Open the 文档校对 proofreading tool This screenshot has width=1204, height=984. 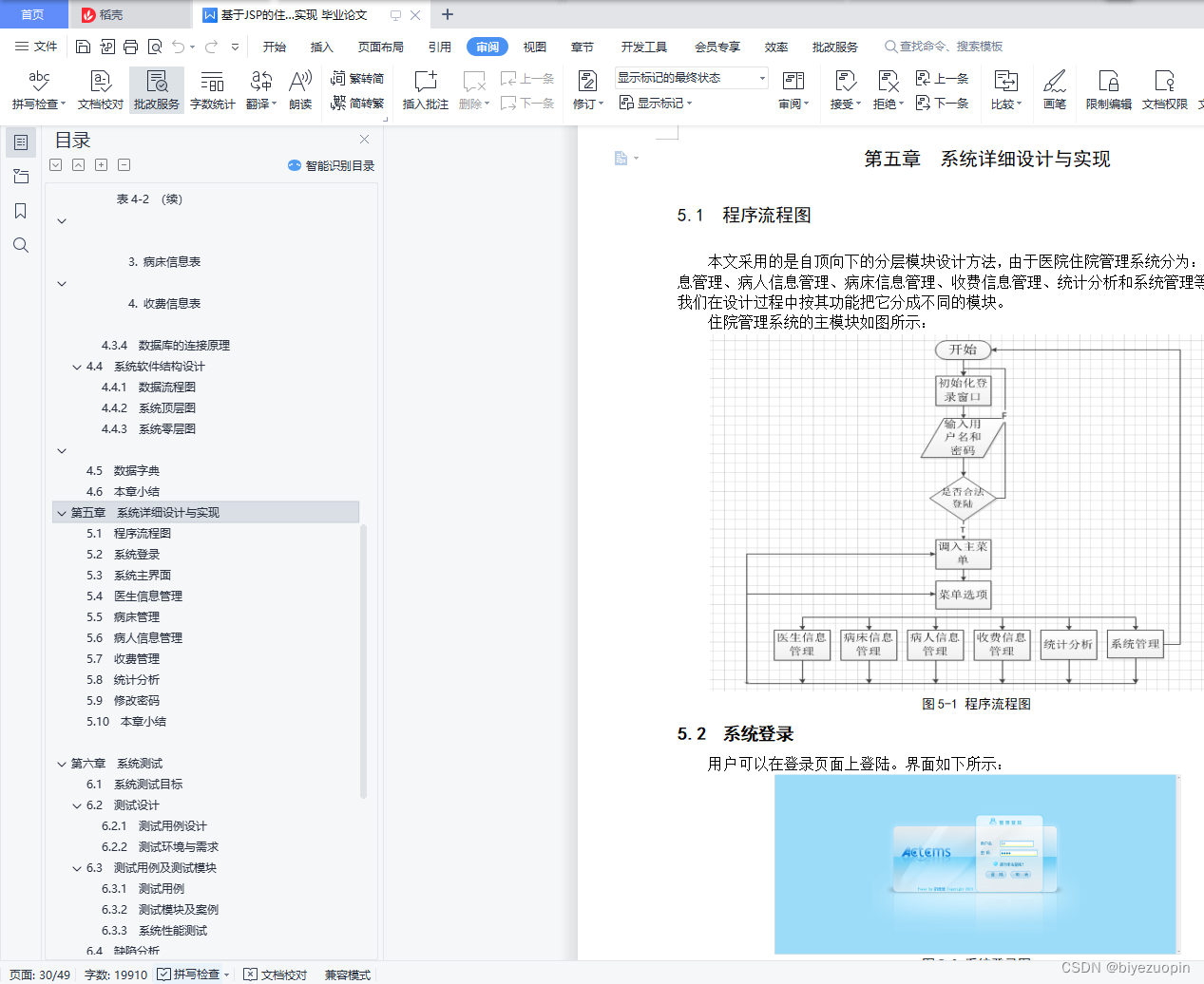pyautogui.click(x=100, y=90)
